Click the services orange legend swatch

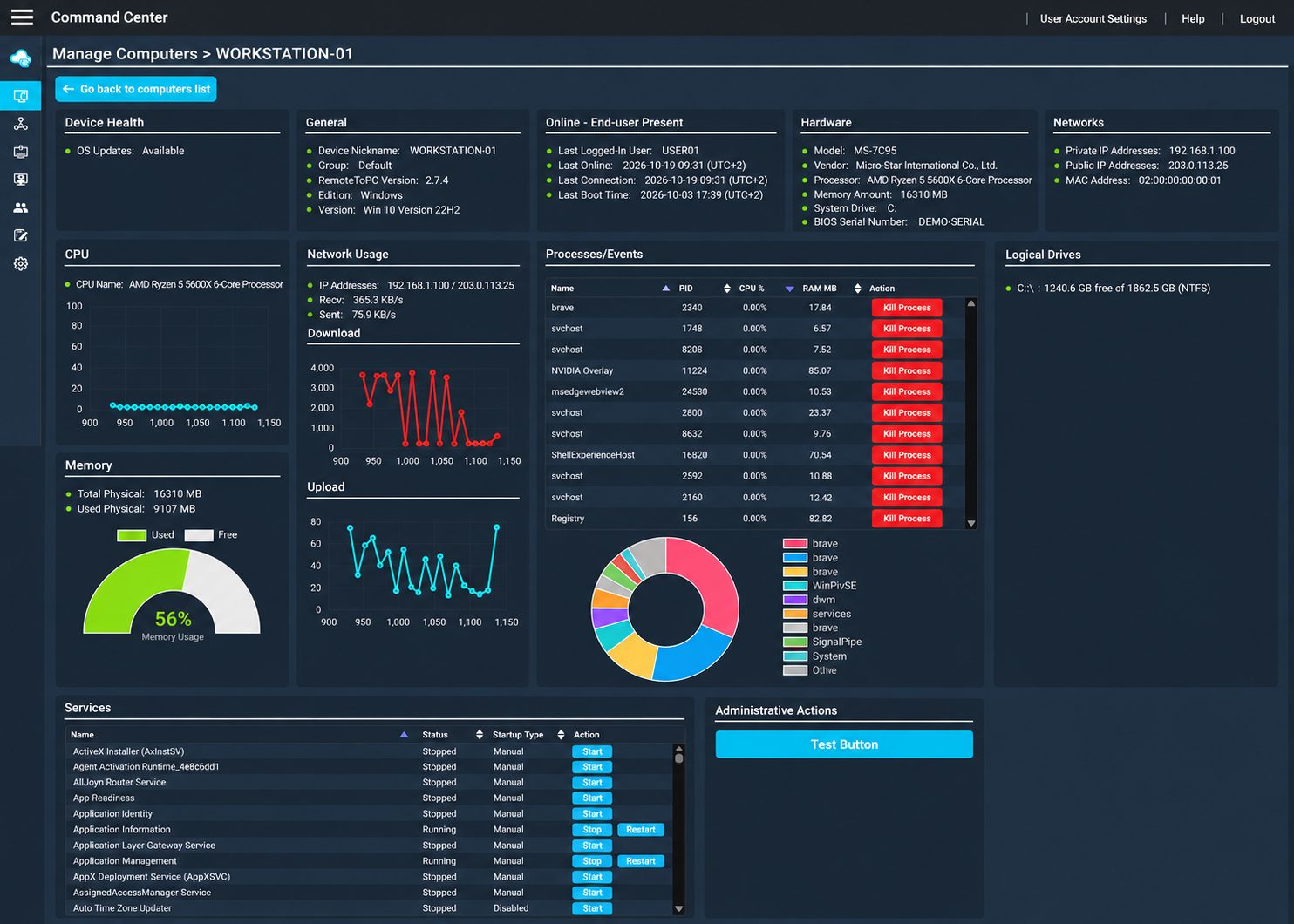pos(795,614)
